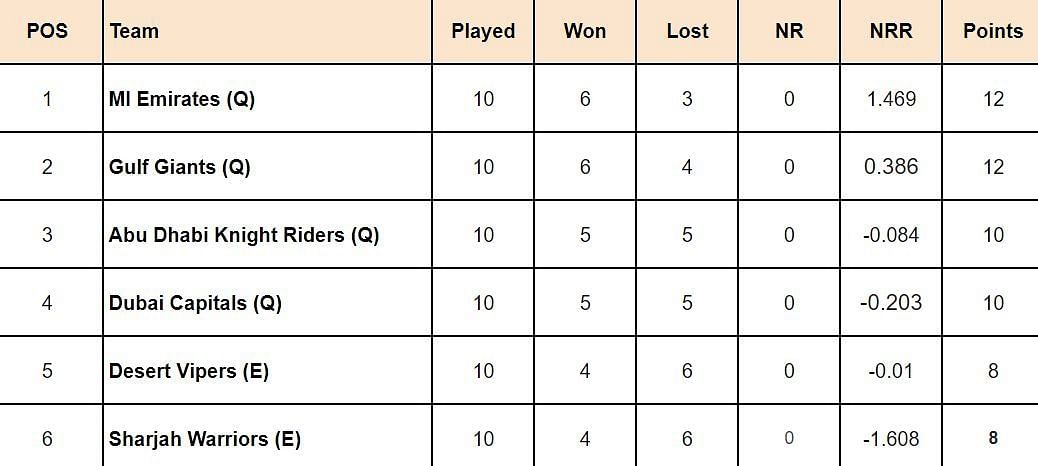
Task: Click the -0.203 NRR cell
Action: tap(891, 303)
